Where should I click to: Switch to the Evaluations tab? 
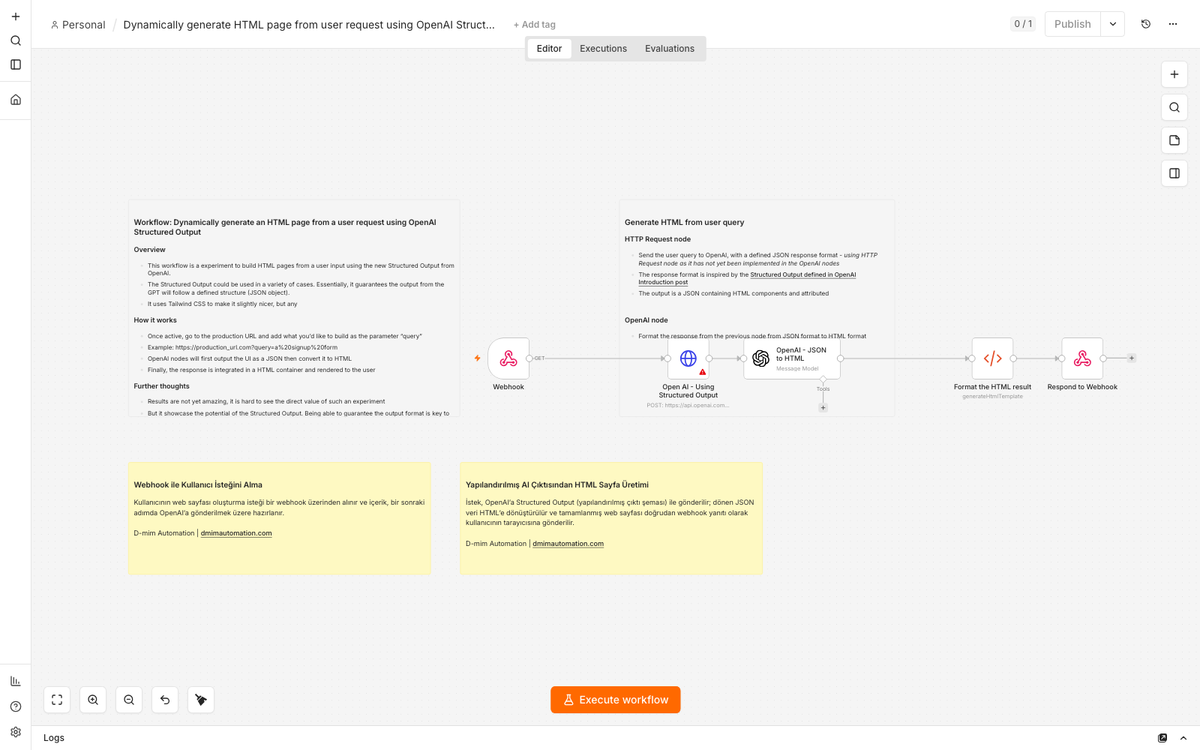tap(669, 48)
